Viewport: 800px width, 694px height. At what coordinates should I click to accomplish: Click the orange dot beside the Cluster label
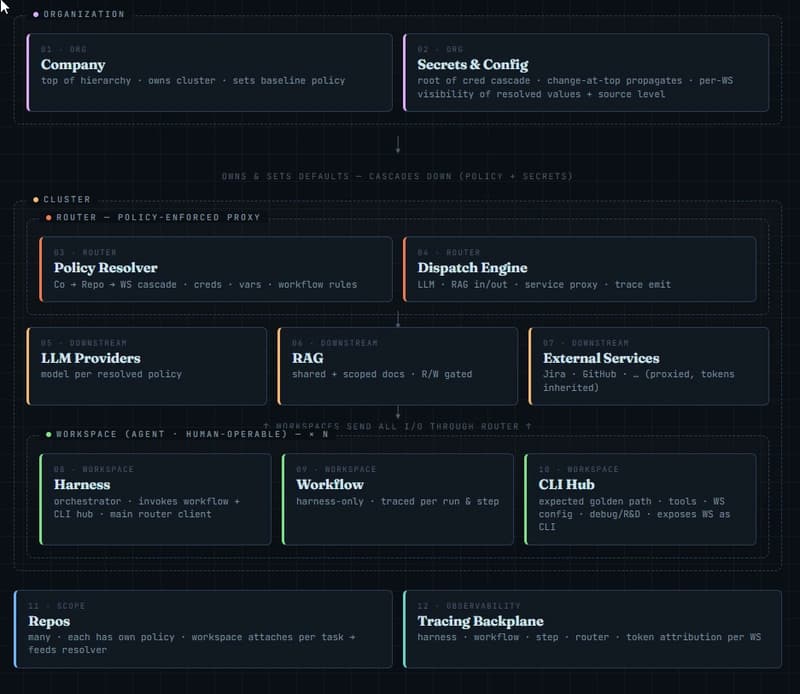coord(36,200)
